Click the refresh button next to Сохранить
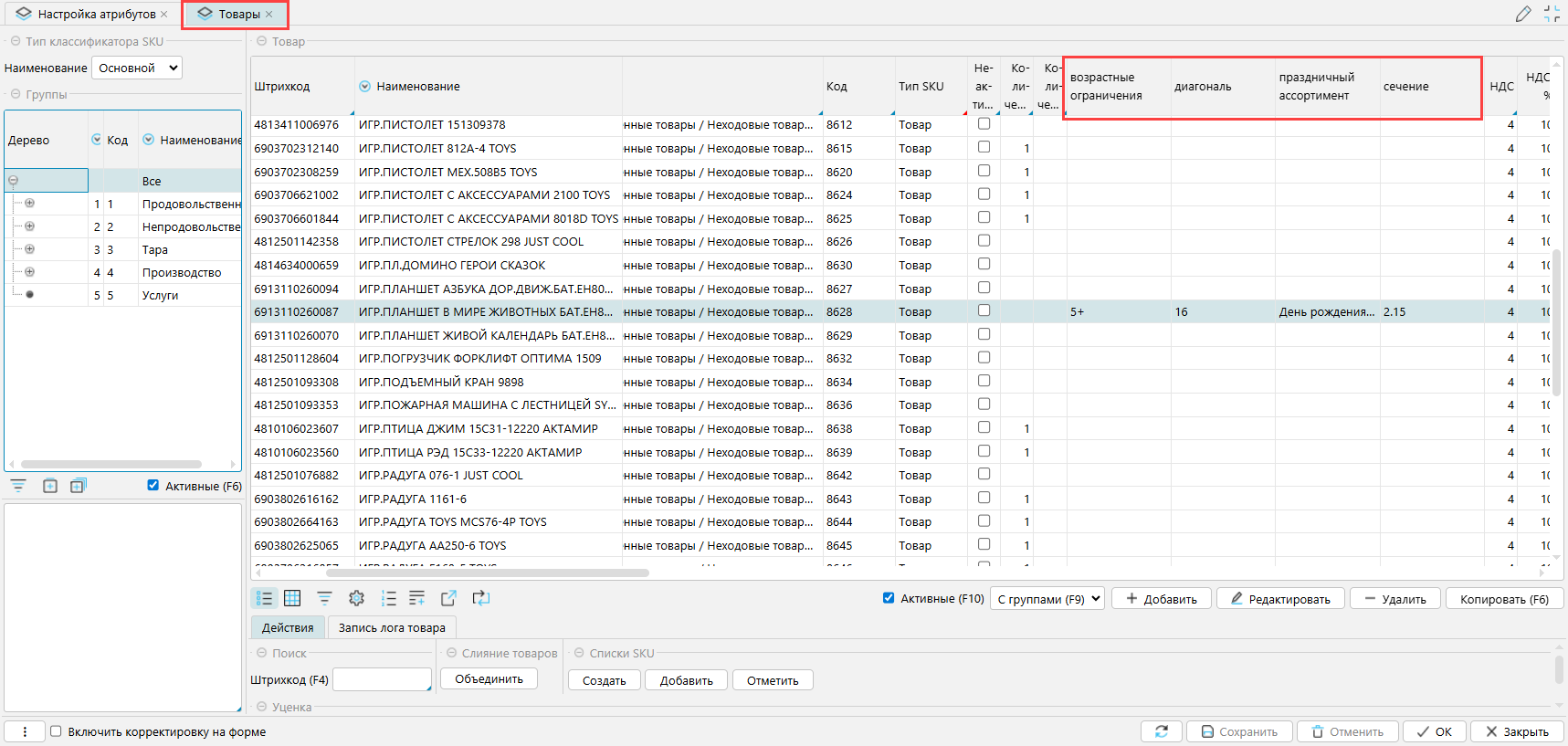 [1162, 731]
